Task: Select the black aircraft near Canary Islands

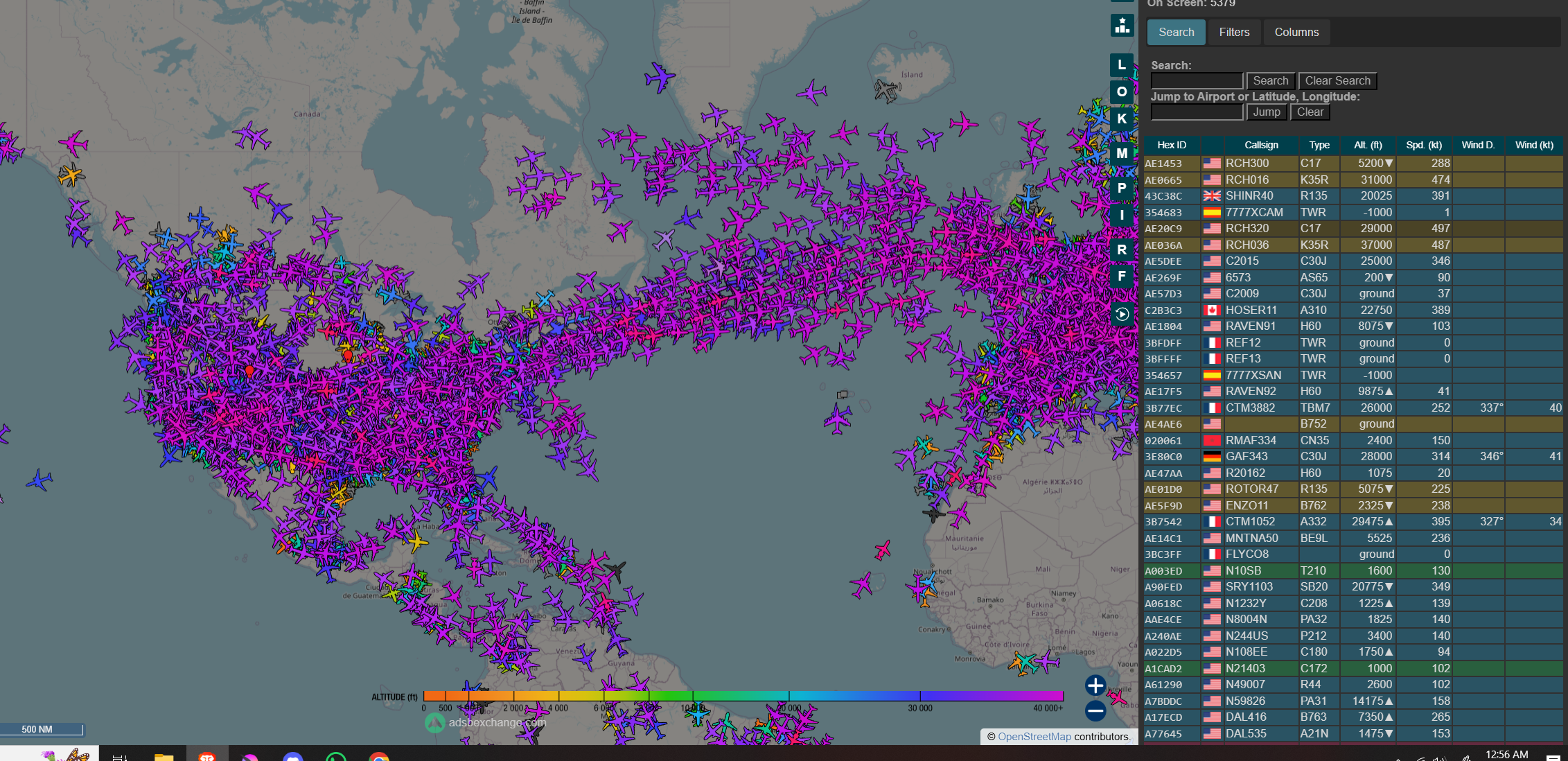Action: (x=933, y=514)
